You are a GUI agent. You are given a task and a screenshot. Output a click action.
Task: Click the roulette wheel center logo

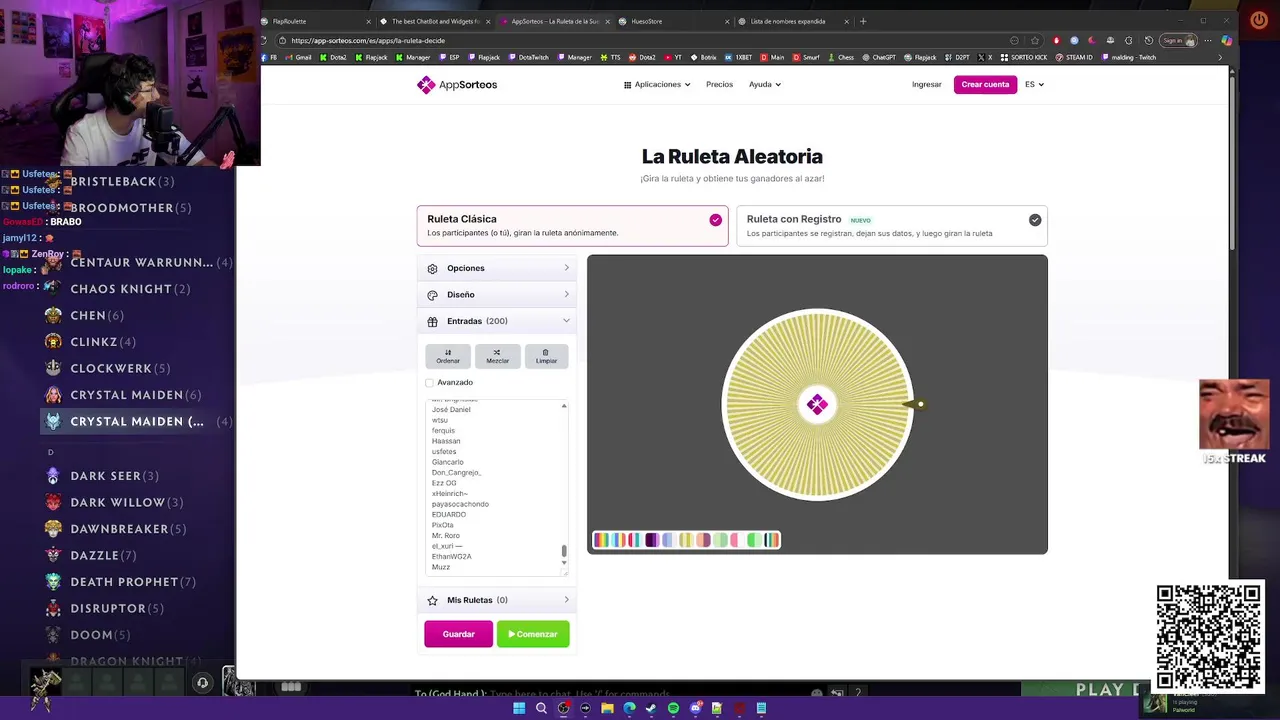817,404
